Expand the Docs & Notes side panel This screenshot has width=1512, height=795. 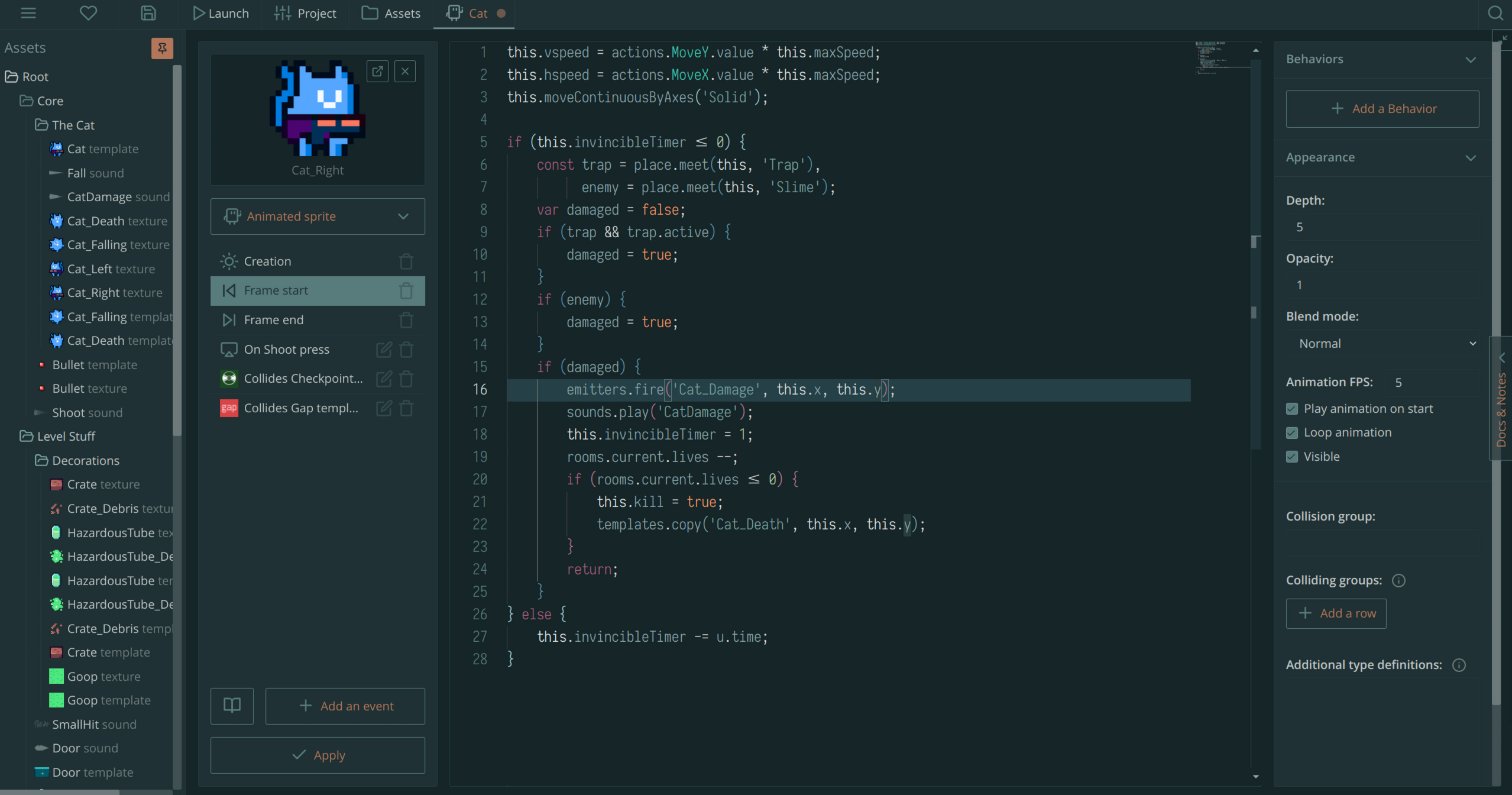coord(1501,398)
